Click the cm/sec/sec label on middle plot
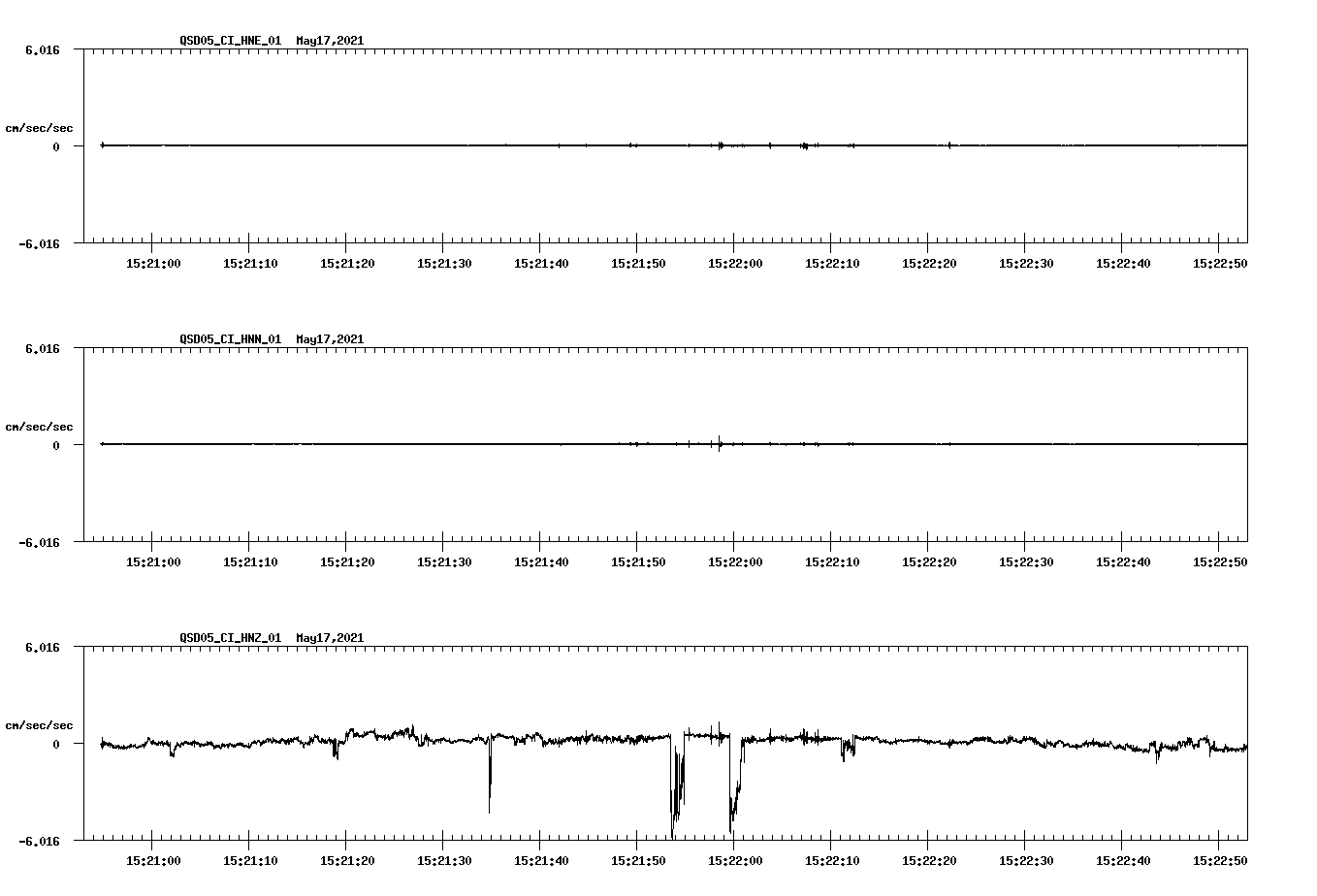This screenshot has width=1317, height=896. pyautogui.click(x=40, y=426)
